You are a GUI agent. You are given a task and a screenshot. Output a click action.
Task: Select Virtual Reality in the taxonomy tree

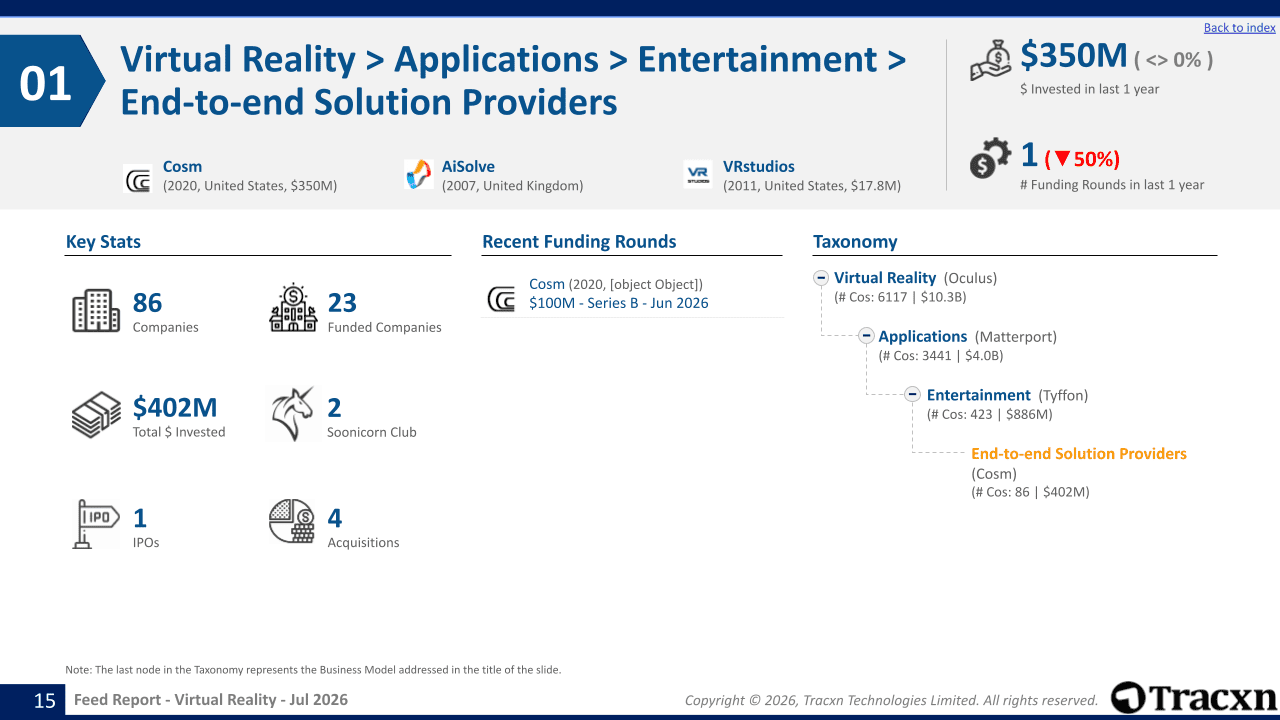pyautogui.click(x=885, y=278)
